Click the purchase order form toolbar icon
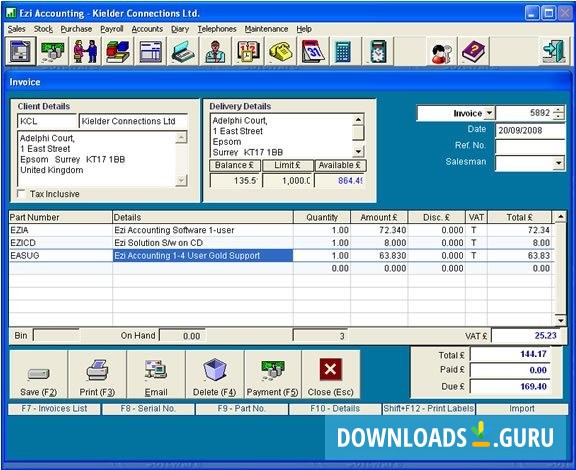Image resolution: width=576 pixels, height=470 pixels. coord(150,51)
